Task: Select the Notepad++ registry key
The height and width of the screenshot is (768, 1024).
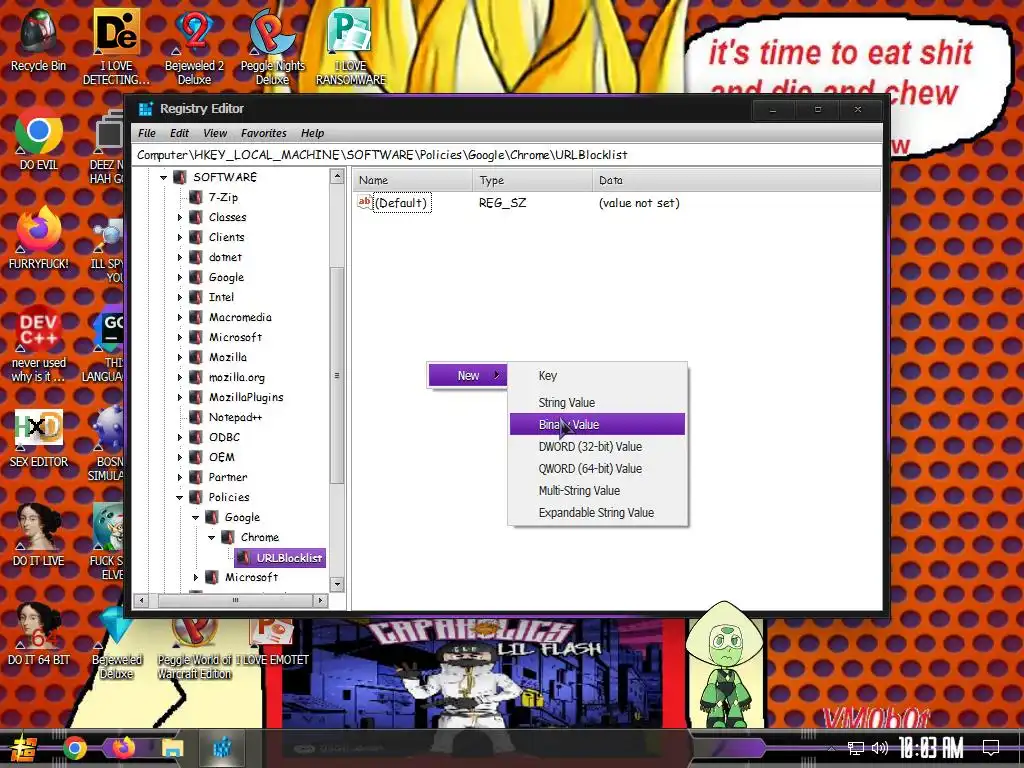Action: (235, 417)
